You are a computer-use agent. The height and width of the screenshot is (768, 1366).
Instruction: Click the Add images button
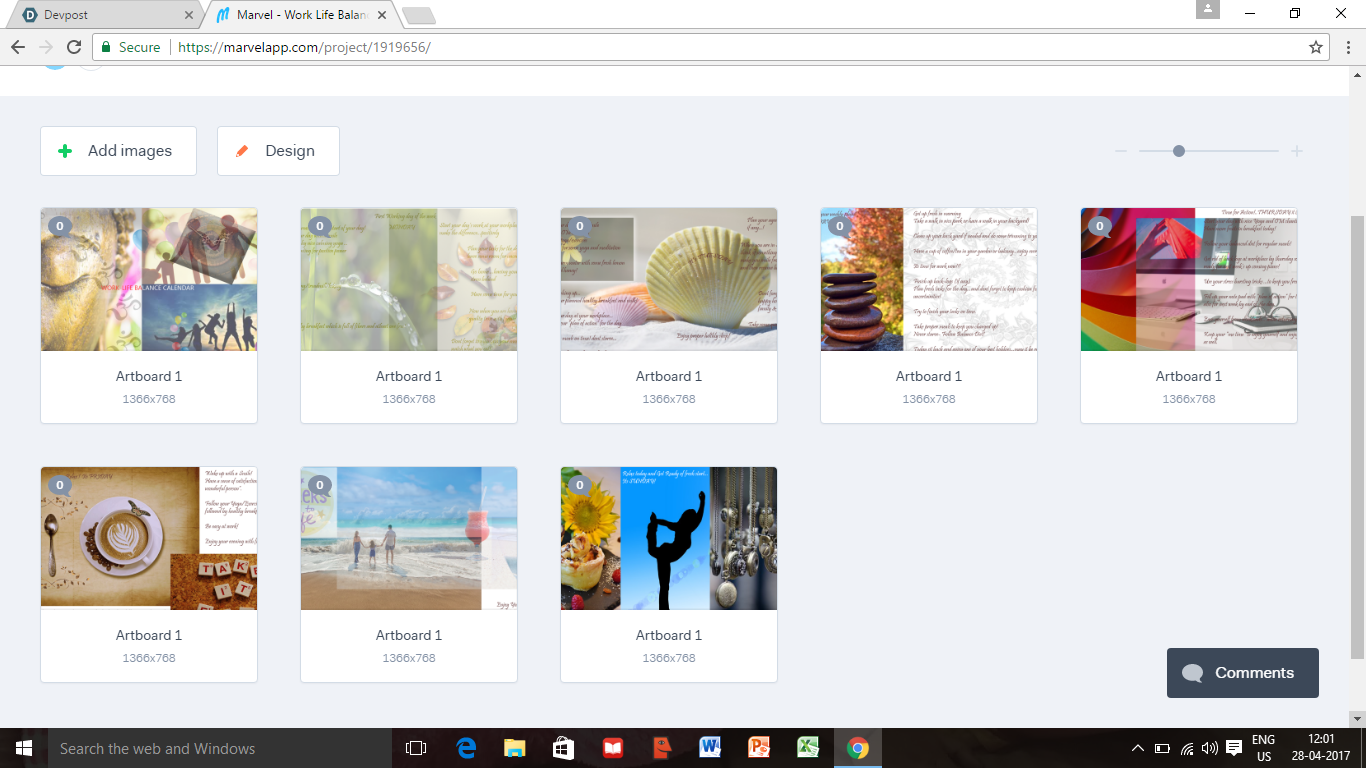(118, 150)
